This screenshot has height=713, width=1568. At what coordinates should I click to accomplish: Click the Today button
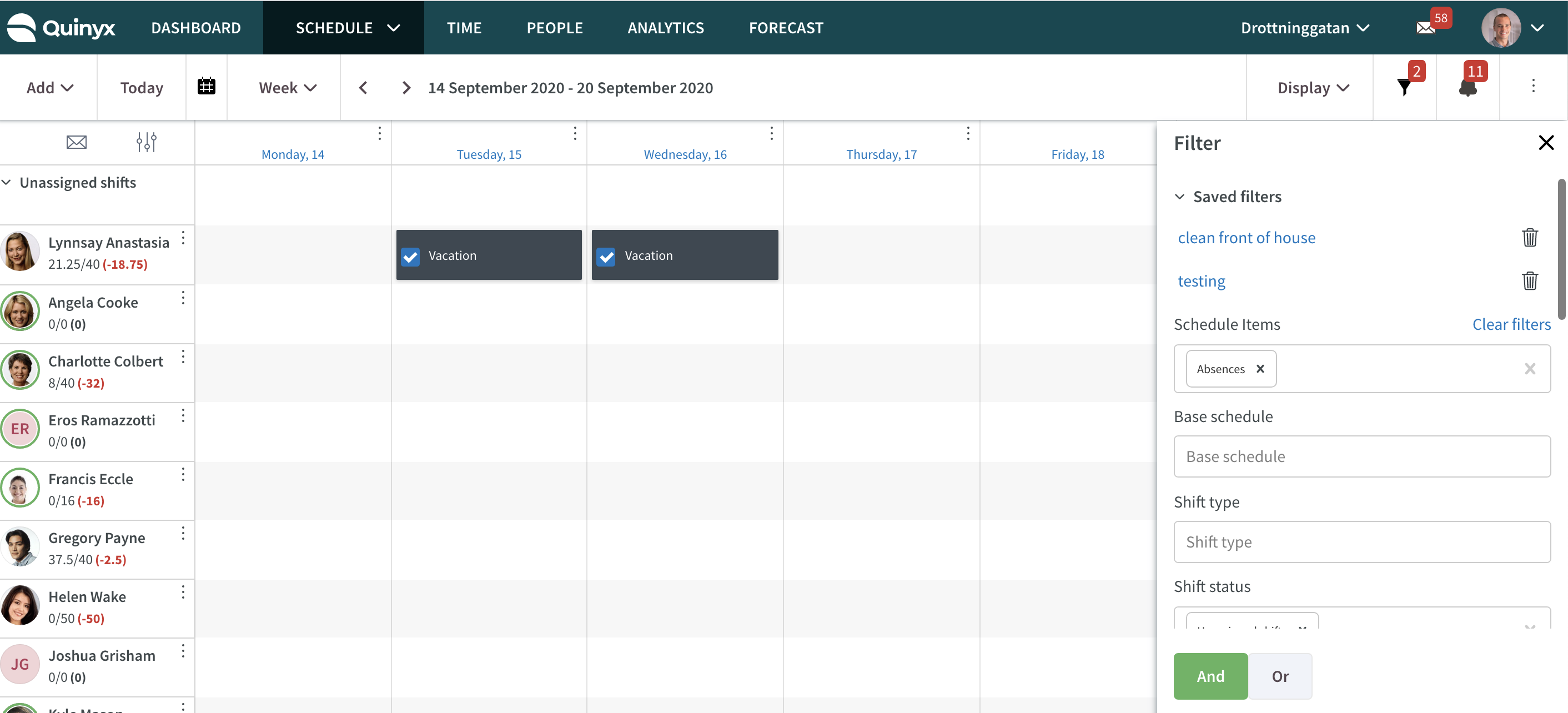point(142,88)
